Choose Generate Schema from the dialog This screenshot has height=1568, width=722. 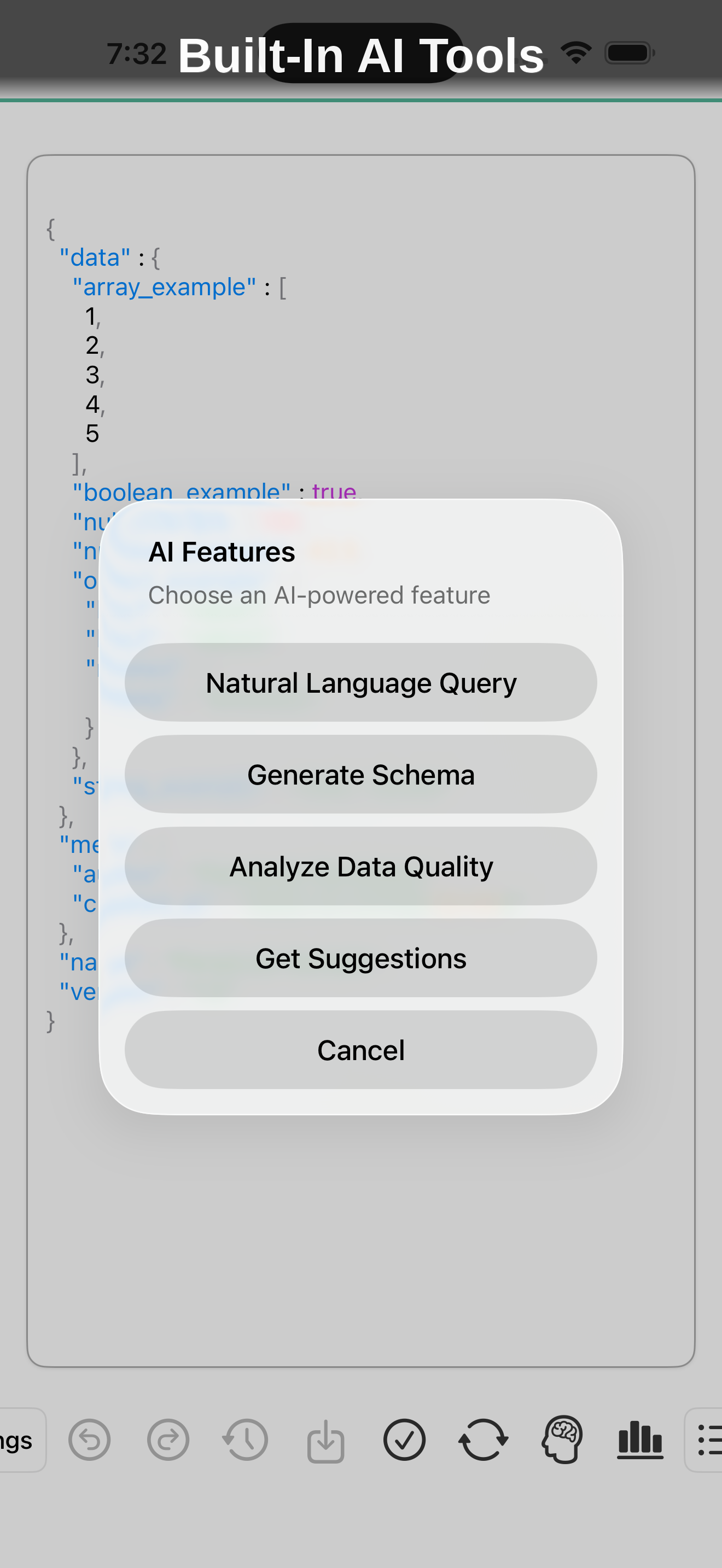point(360,774)
